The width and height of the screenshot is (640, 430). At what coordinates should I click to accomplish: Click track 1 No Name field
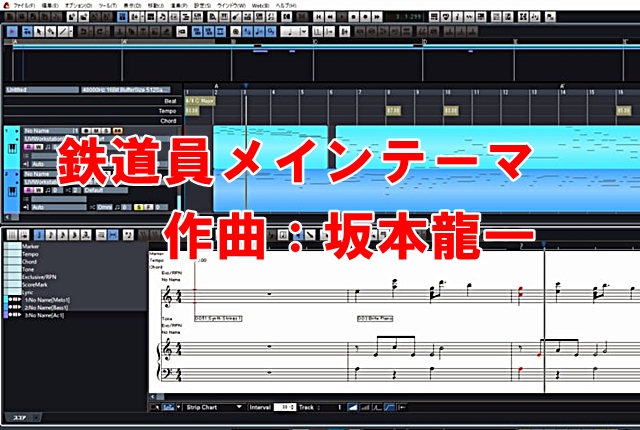tap(51, 131)
